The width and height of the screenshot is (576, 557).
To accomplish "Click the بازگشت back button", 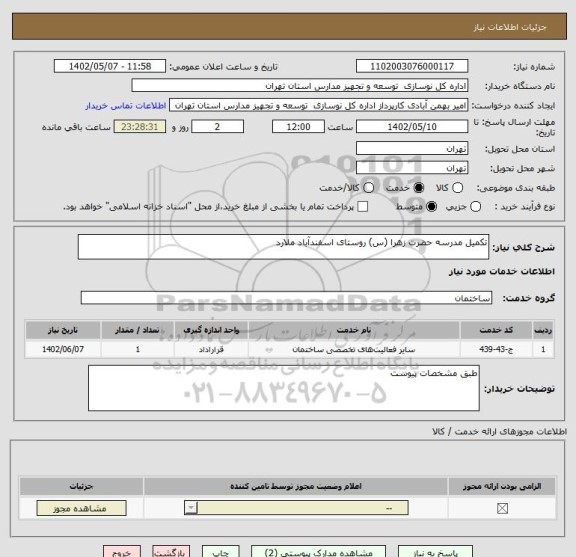I will tap(171, 552).
